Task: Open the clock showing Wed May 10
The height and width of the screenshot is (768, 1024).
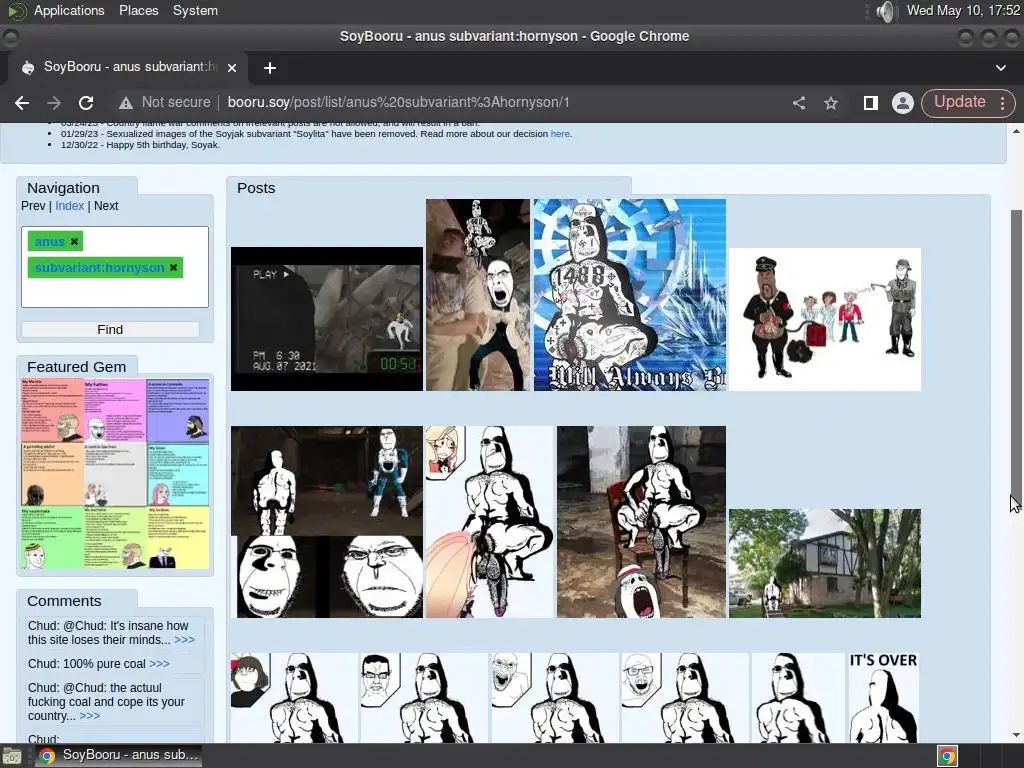Action: tap(963, 10)
